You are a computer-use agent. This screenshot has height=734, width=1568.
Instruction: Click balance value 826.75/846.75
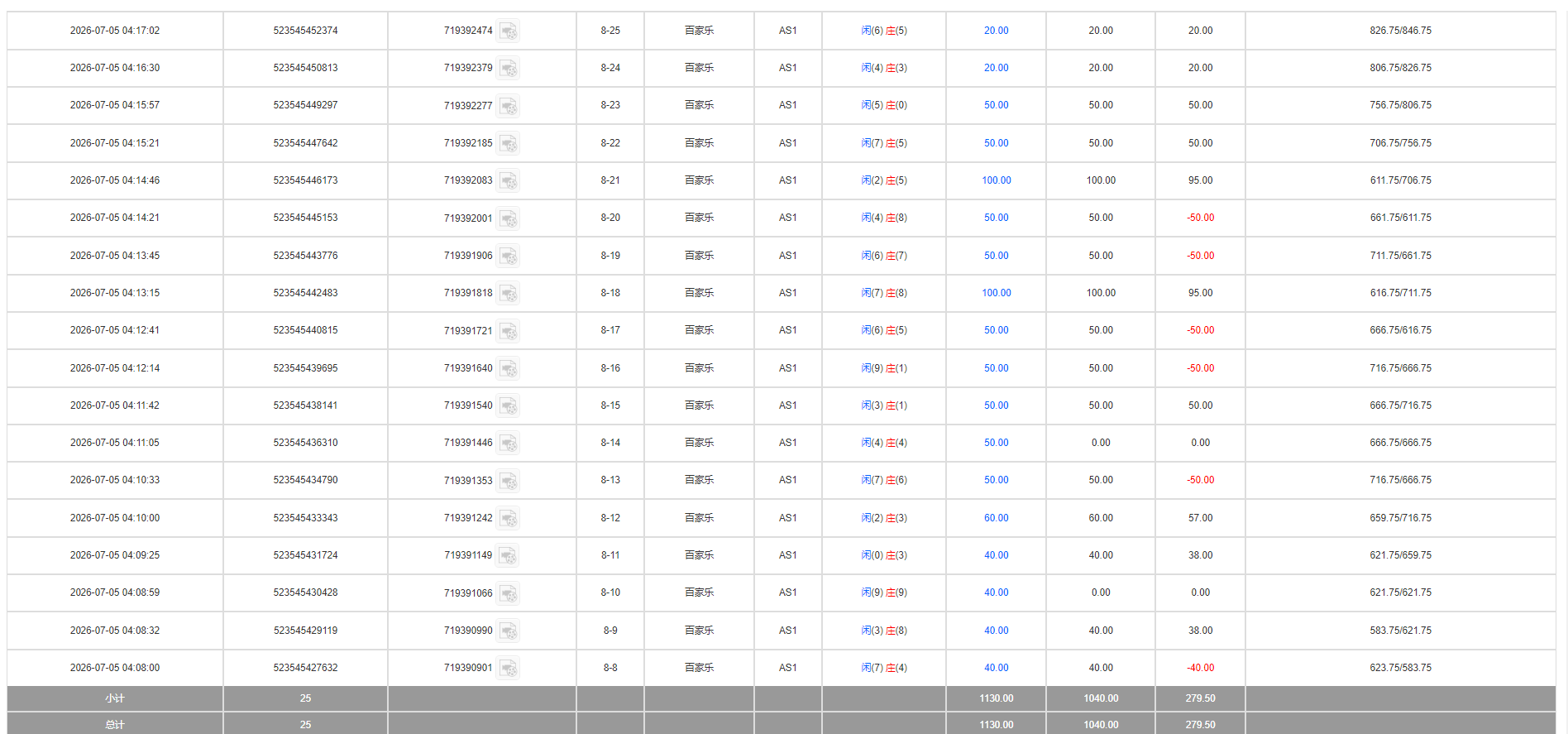pyautogui.click(x=1400, y=31)
